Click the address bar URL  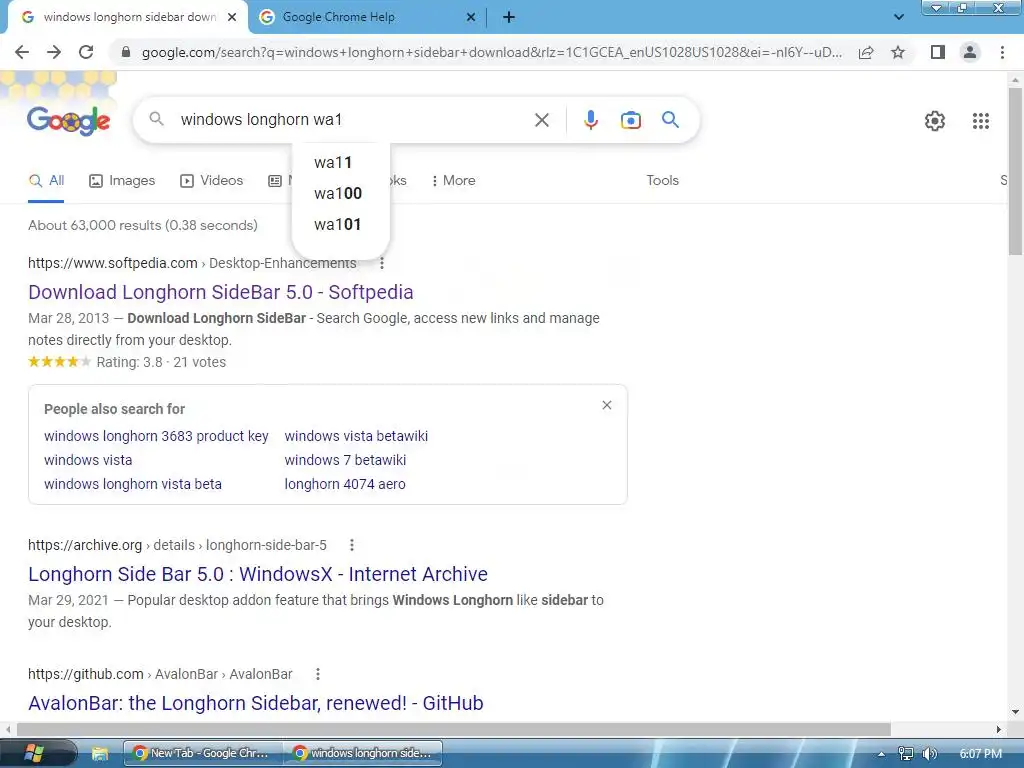coord(491,52)
